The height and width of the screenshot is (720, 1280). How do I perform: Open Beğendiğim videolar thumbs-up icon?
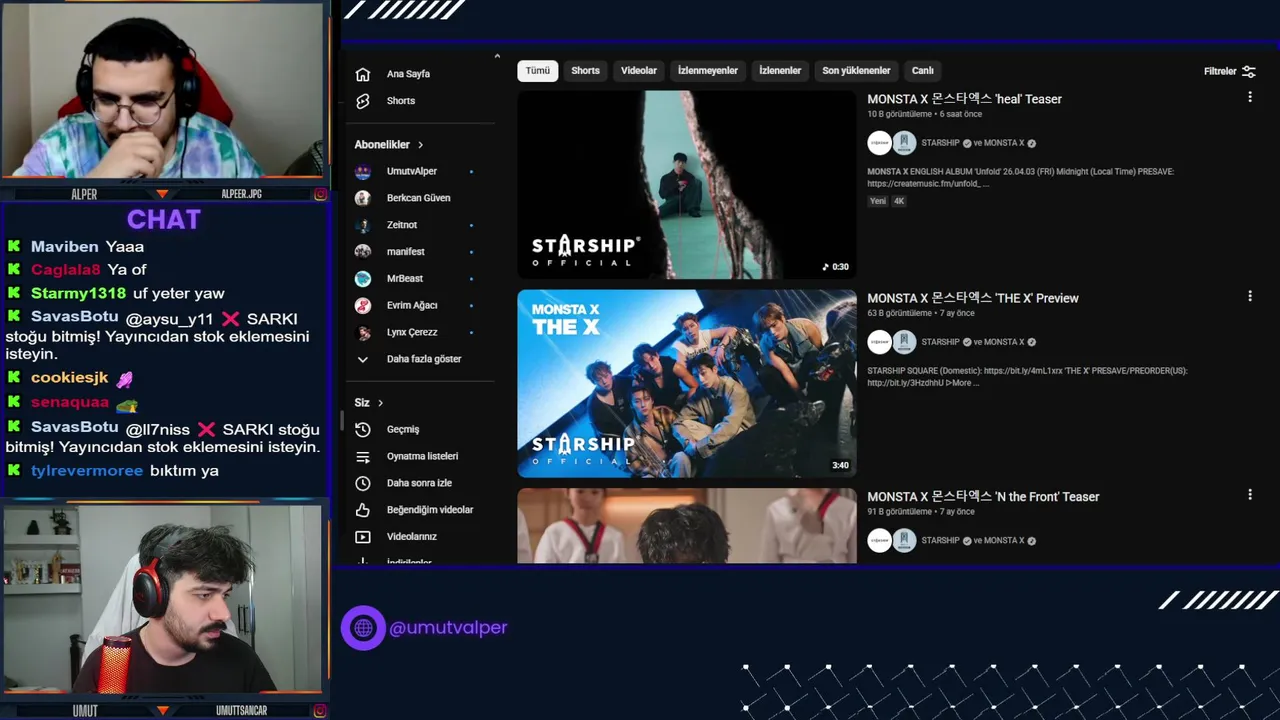pyautogui.click(x=363, y=510)
